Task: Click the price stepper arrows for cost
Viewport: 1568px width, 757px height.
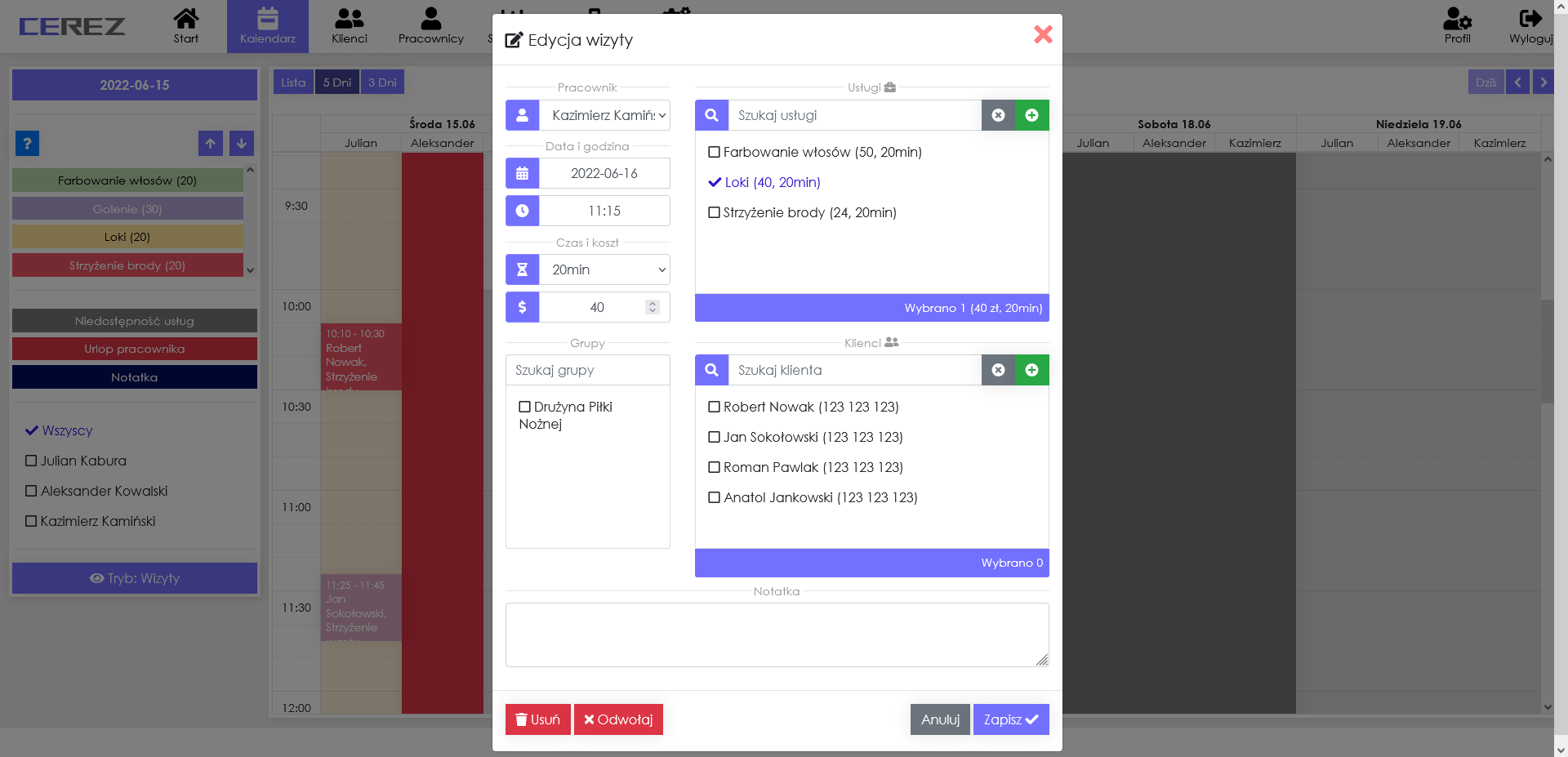Action: click(x=652, y=307)
